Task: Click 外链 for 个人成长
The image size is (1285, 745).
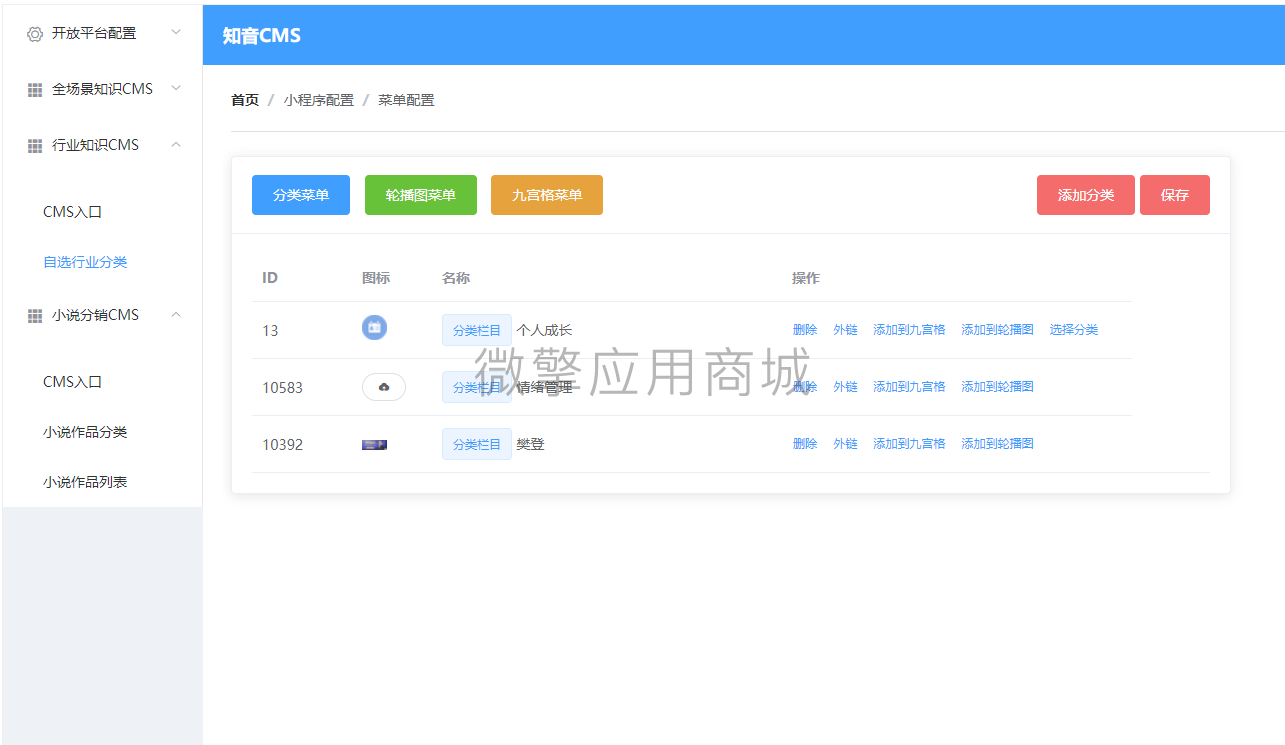Action: tap(846, 330)
